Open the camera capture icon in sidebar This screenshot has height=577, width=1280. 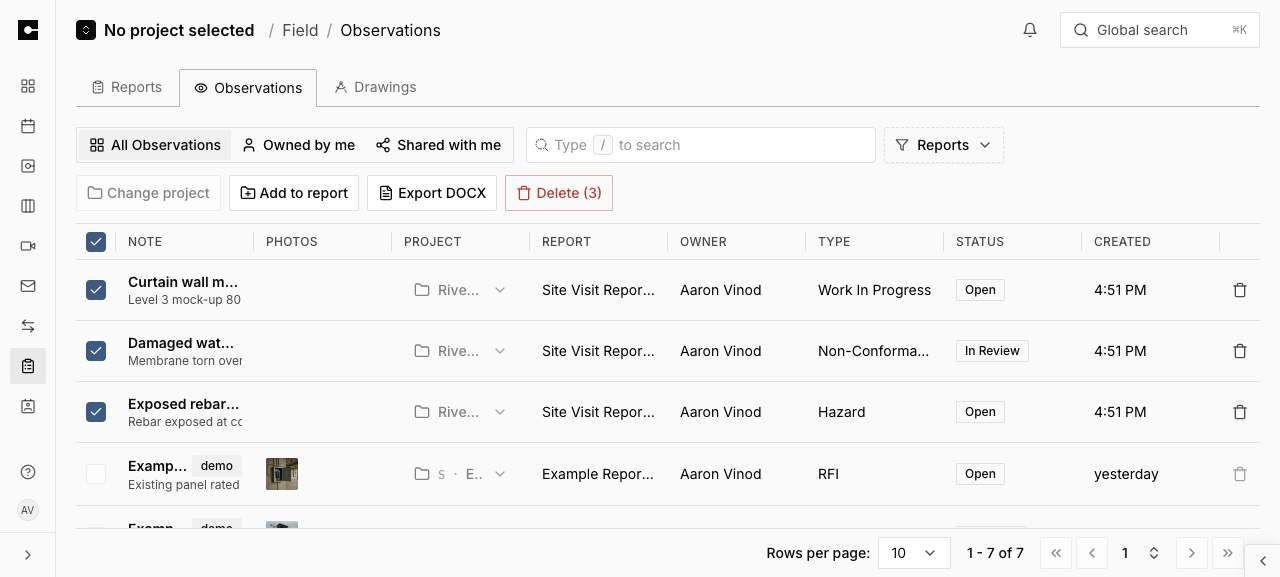tap(28, 166)
